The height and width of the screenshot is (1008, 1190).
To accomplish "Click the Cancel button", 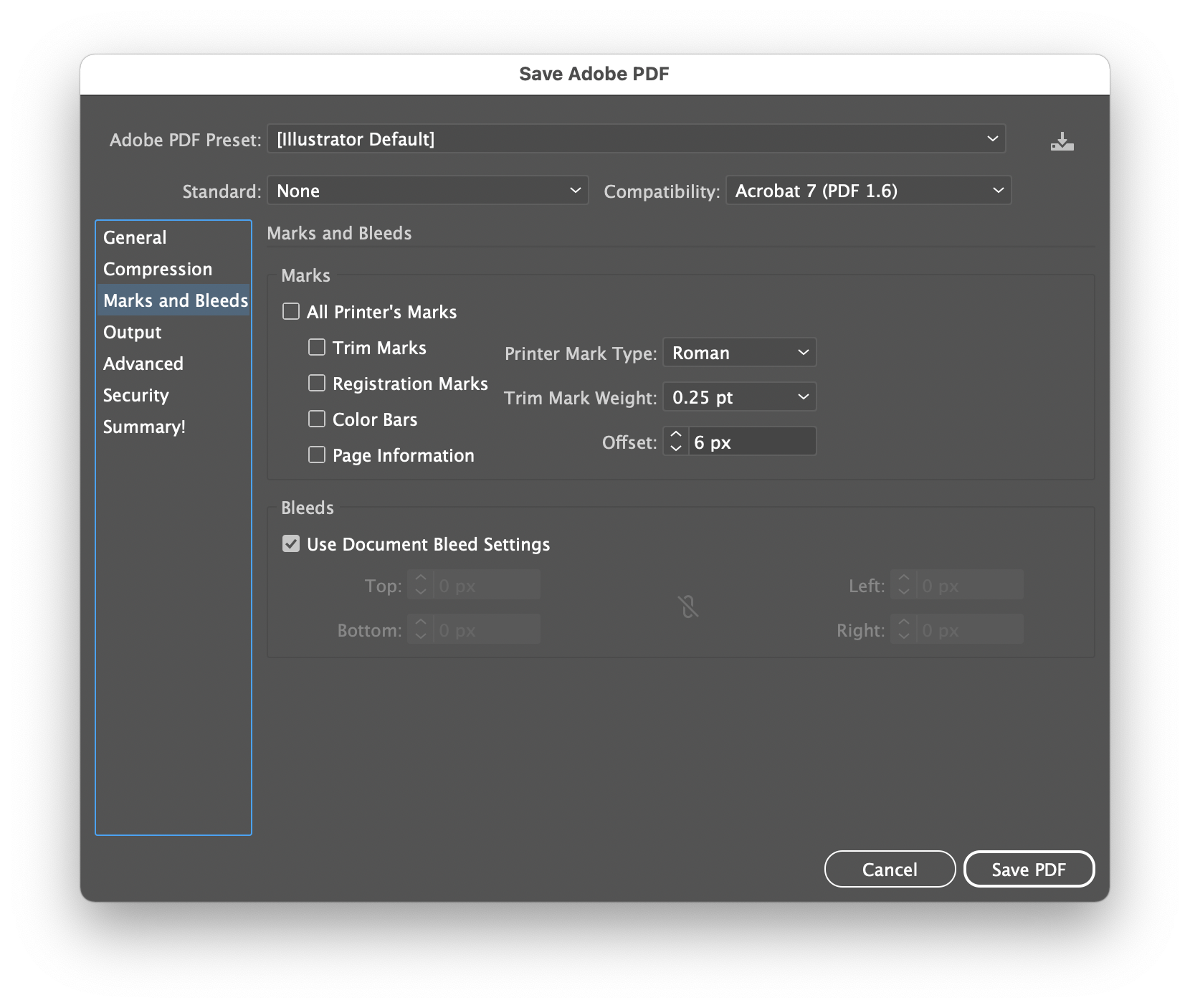I will (x=889, y=869).
